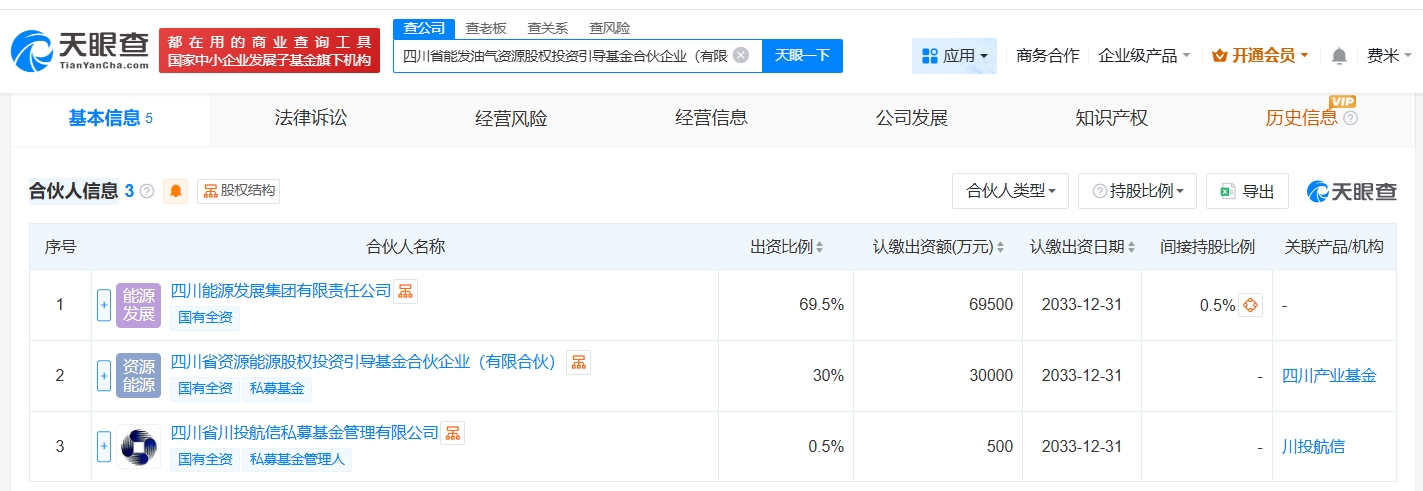This screenshot has height=491, width=1423.
Task: Expand row 1 with plus button
Action: tap(104, 305)
